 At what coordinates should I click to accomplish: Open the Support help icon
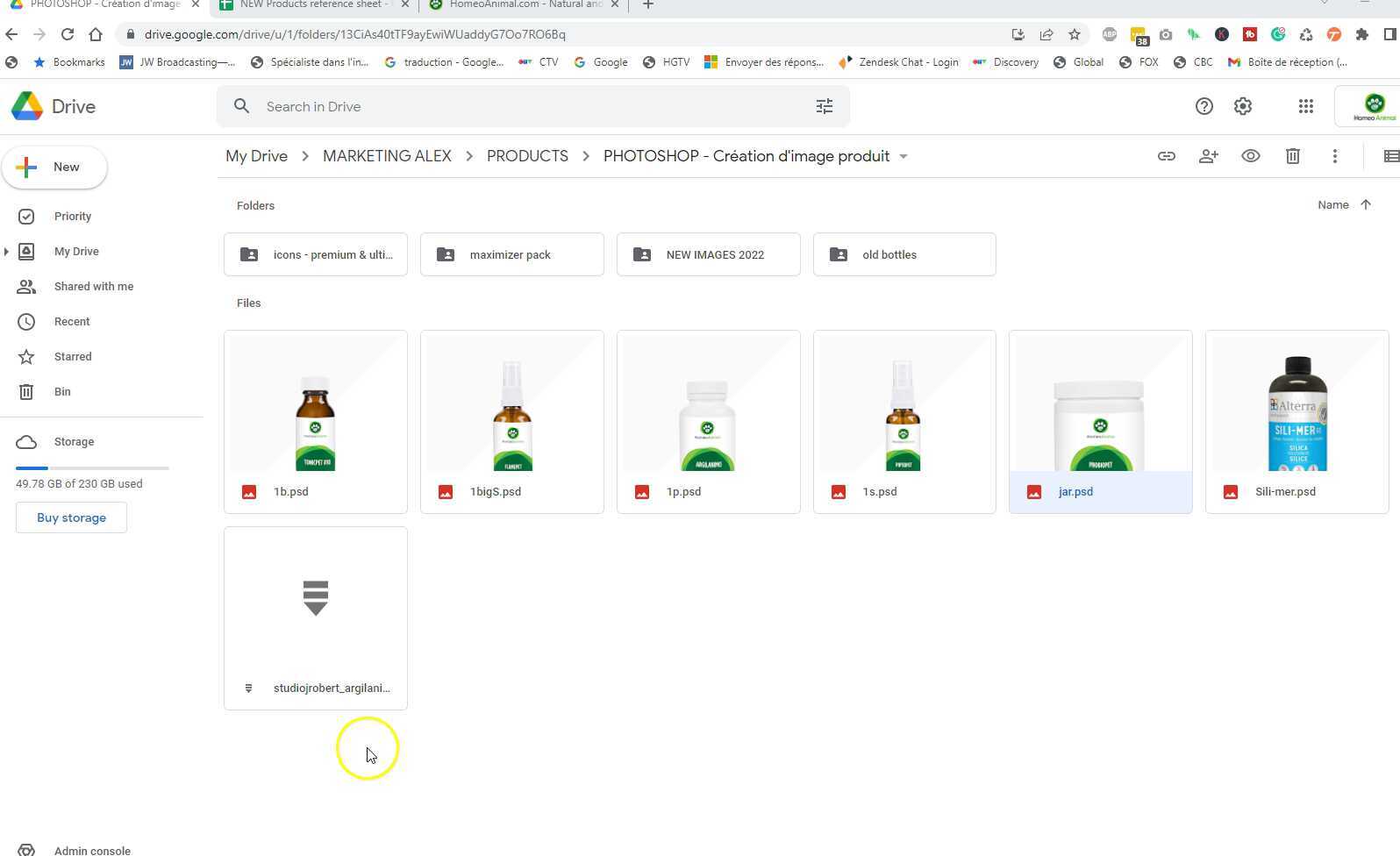pyautogui.click(x=1204, y=106)
